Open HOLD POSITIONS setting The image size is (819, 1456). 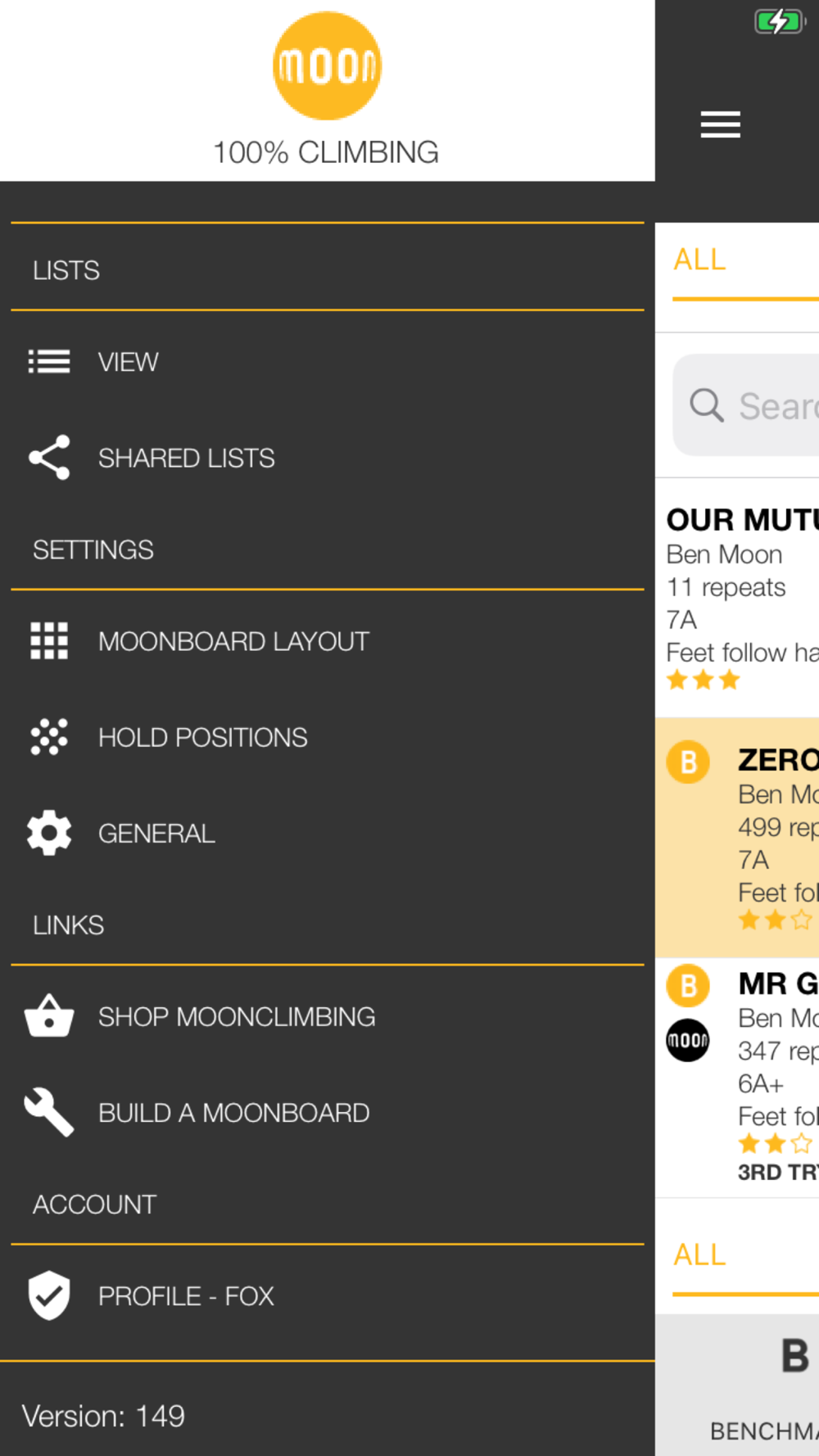coord(328,737)
